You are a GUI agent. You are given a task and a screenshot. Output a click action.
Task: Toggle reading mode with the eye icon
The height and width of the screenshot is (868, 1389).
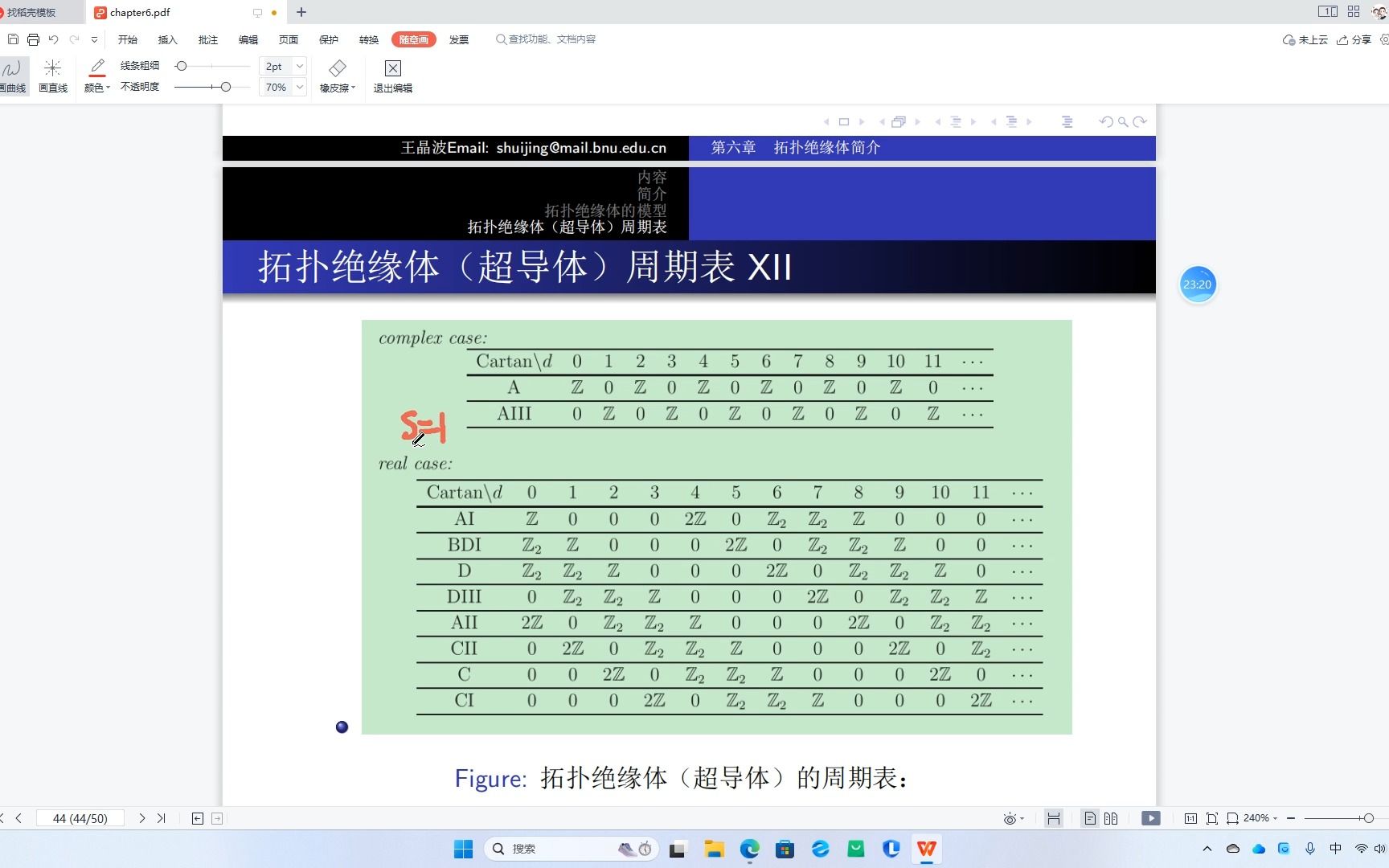tap(1010, 818)
